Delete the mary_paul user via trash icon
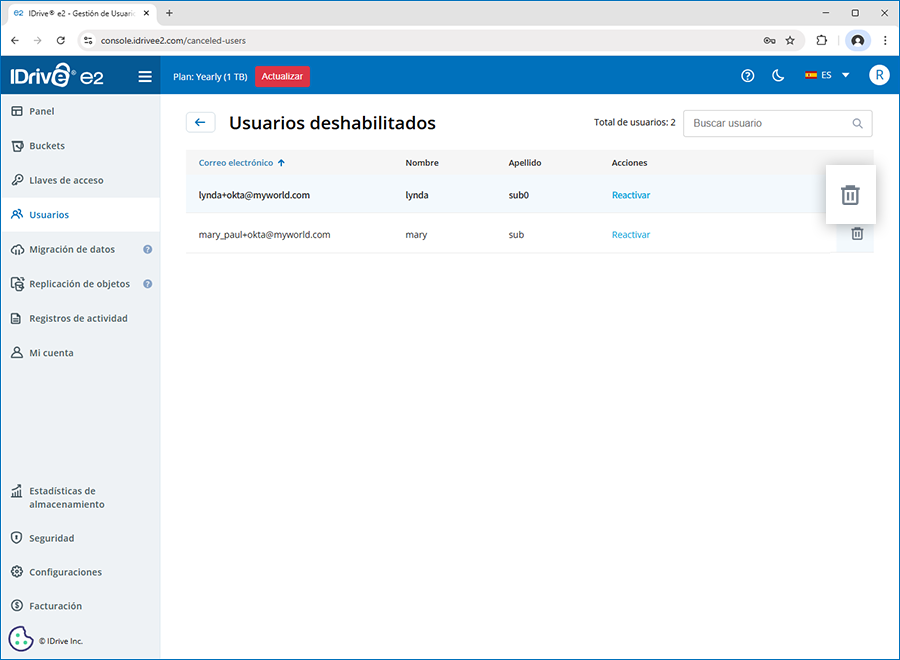Image resolution: width=900 pixels, height=660 pixels. [857, 233]
